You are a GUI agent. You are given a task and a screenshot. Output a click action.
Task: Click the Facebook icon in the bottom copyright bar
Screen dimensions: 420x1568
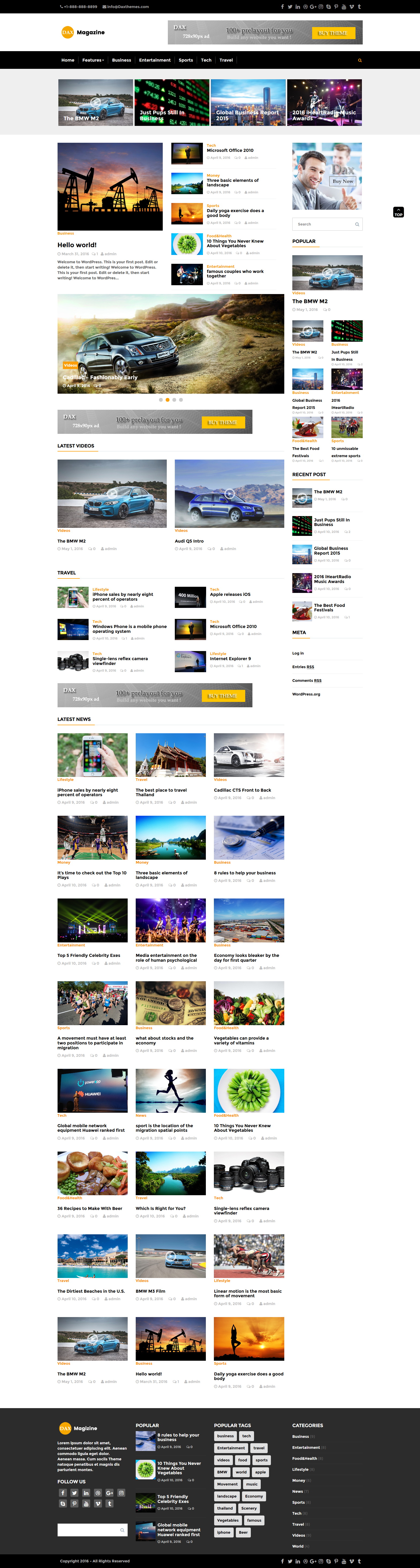(x=282, y=1561)
